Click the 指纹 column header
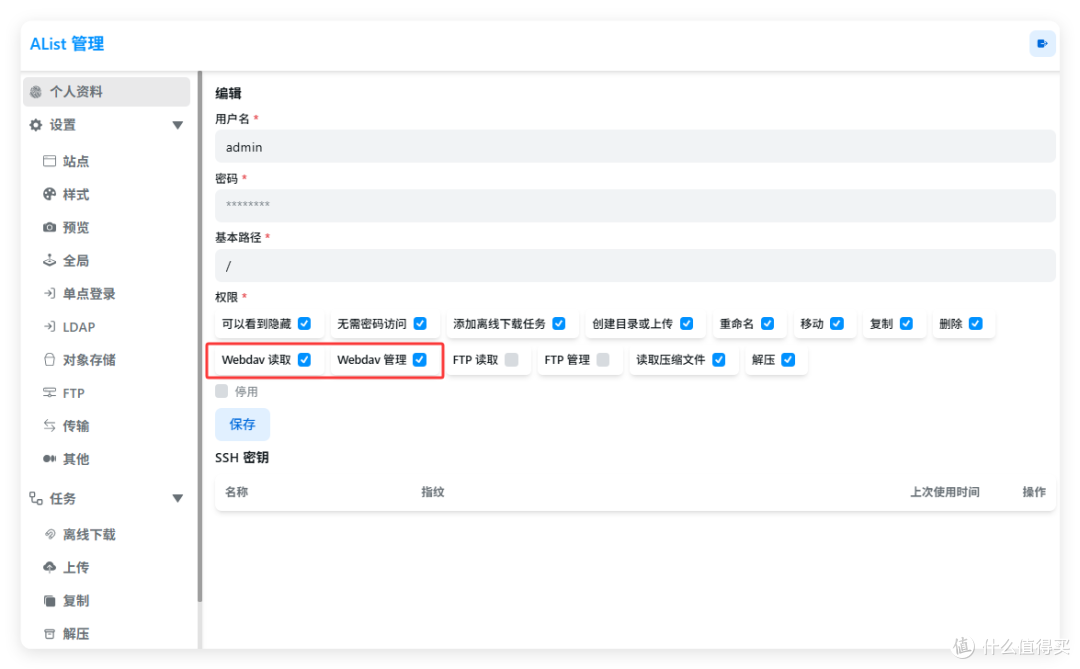This screenshot has width=1080, height=669. 433,492
